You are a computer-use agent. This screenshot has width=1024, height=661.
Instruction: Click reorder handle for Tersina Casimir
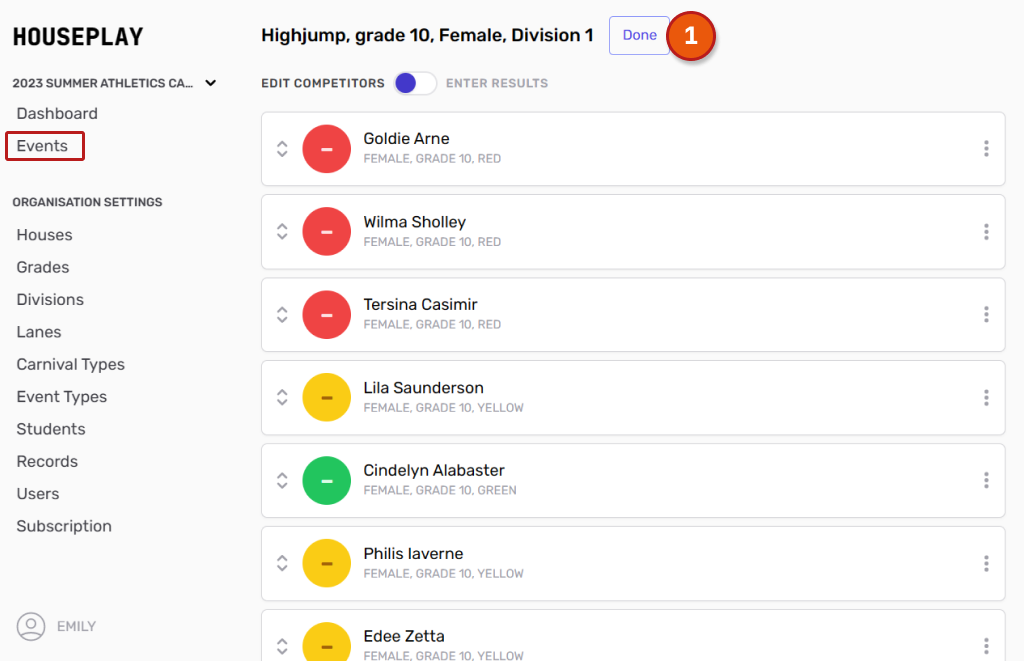click(x=282, y=315)
